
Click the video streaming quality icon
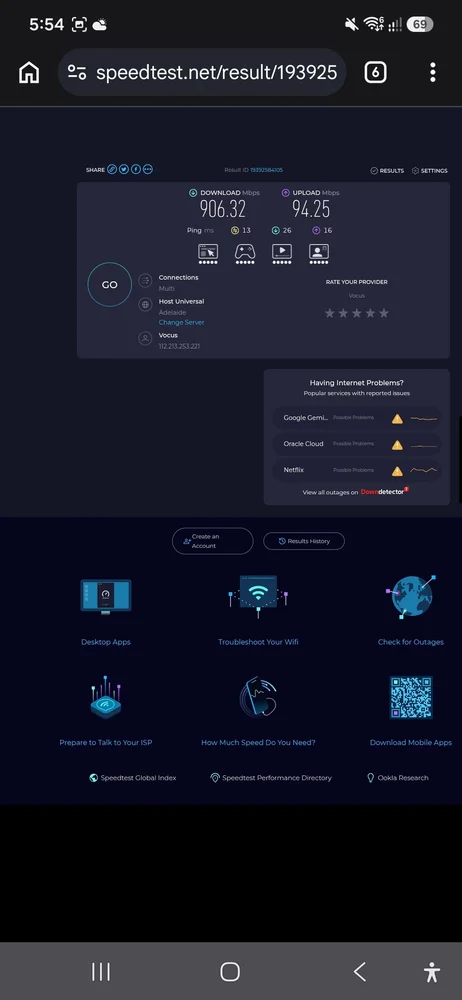point(282,251)
